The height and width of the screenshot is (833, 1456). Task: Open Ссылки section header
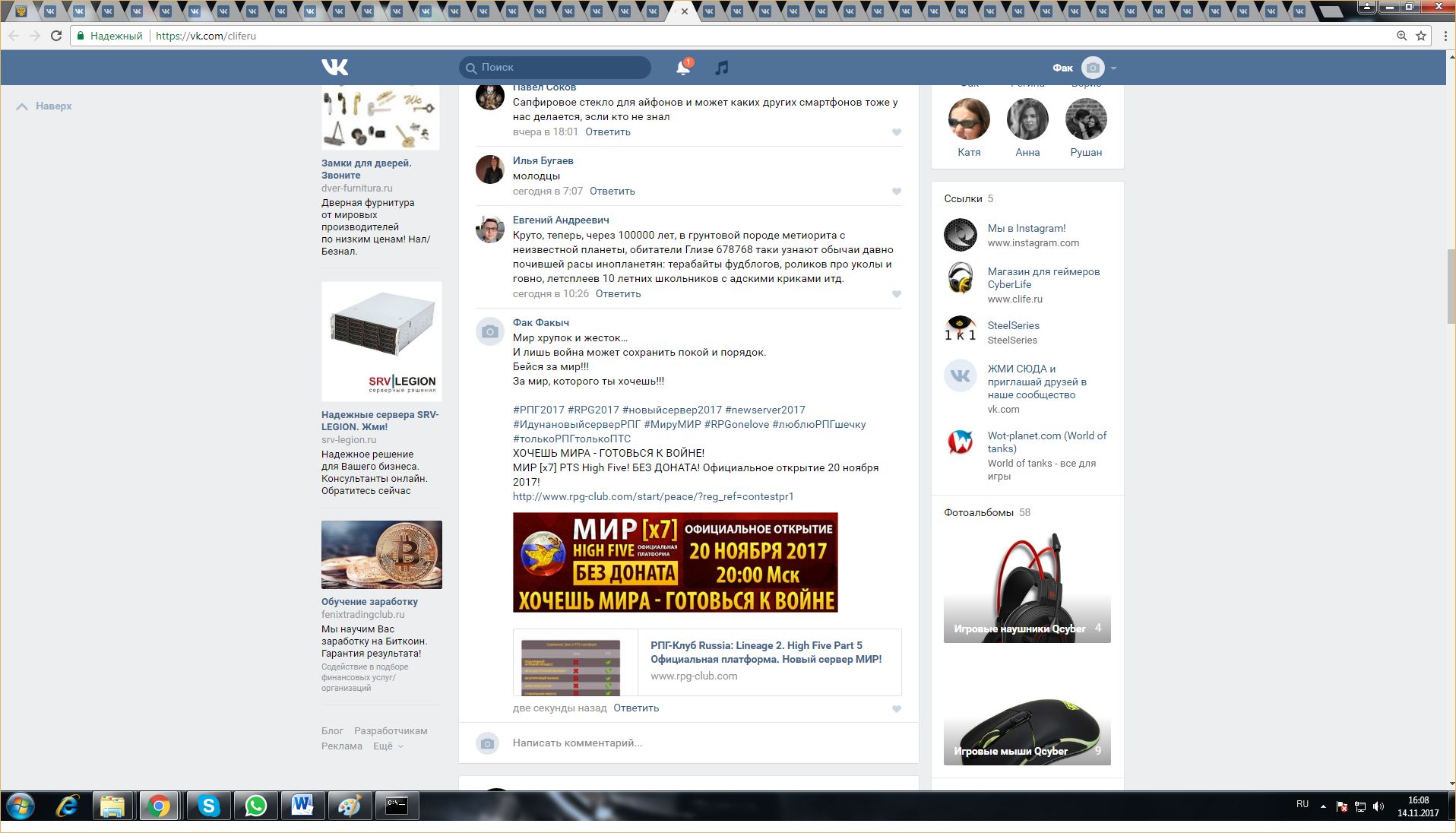968,199
